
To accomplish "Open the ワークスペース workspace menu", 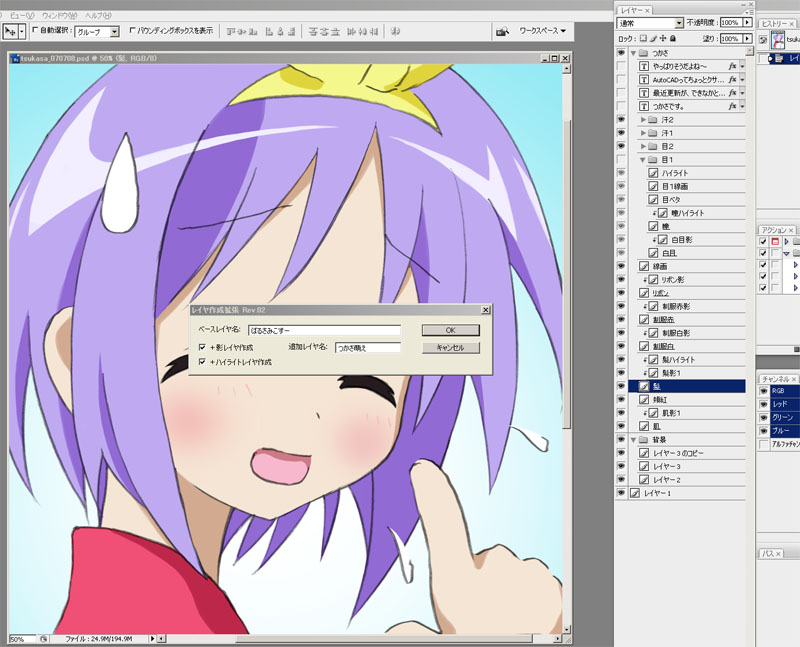I will point(542,31).
